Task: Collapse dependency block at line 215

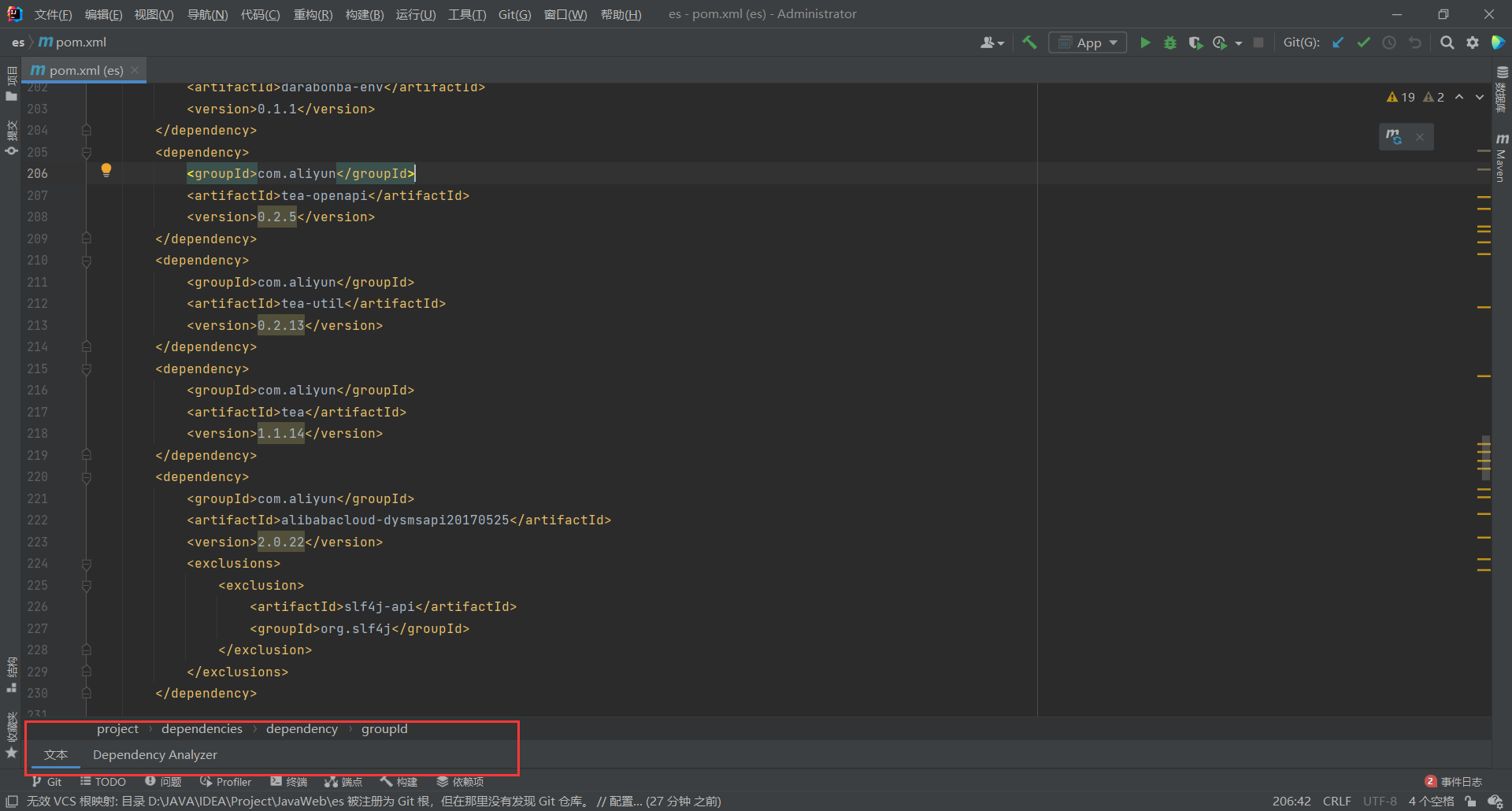Action: 87,368
